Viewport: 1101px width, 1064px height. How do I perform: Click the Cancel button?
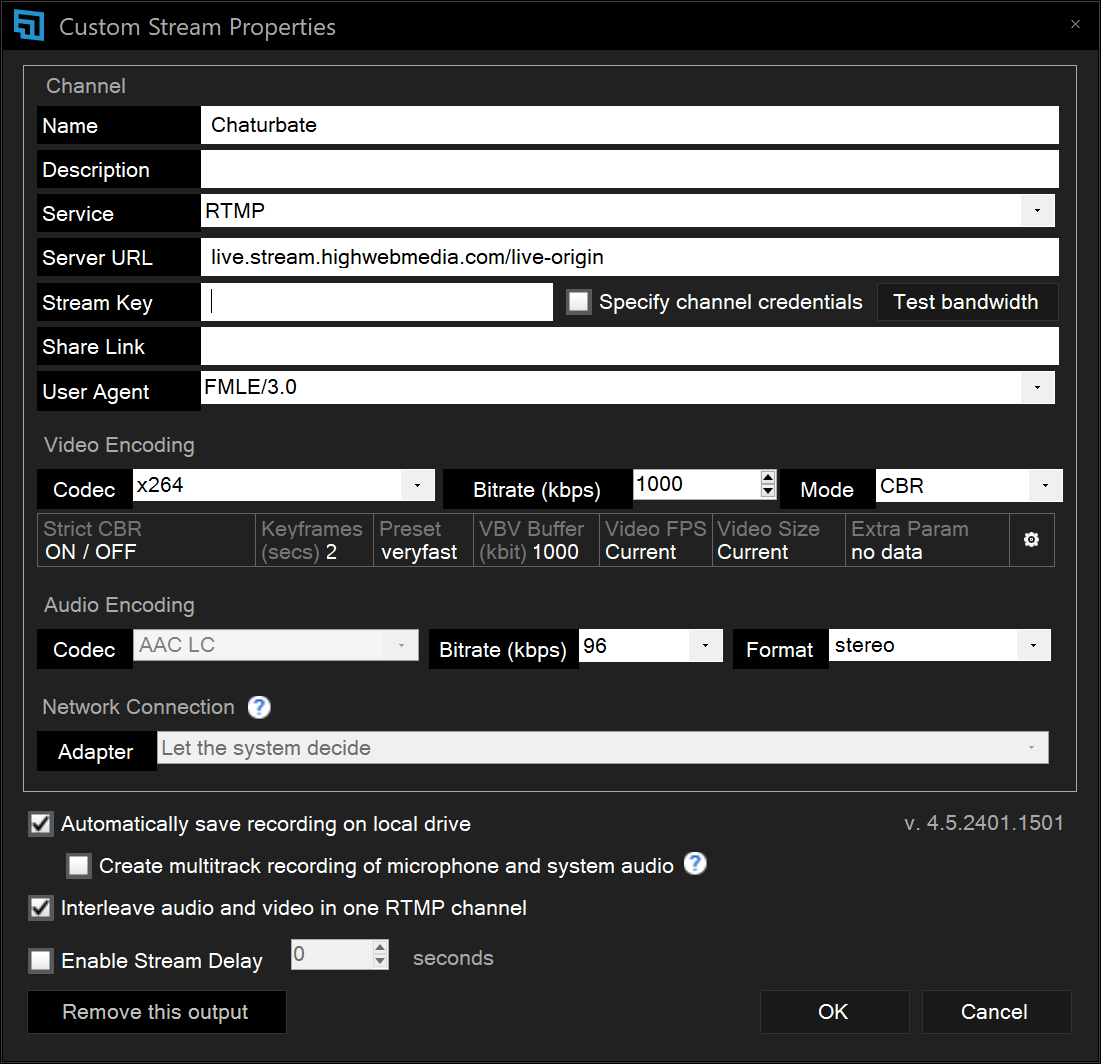(x=996, y=1012)
